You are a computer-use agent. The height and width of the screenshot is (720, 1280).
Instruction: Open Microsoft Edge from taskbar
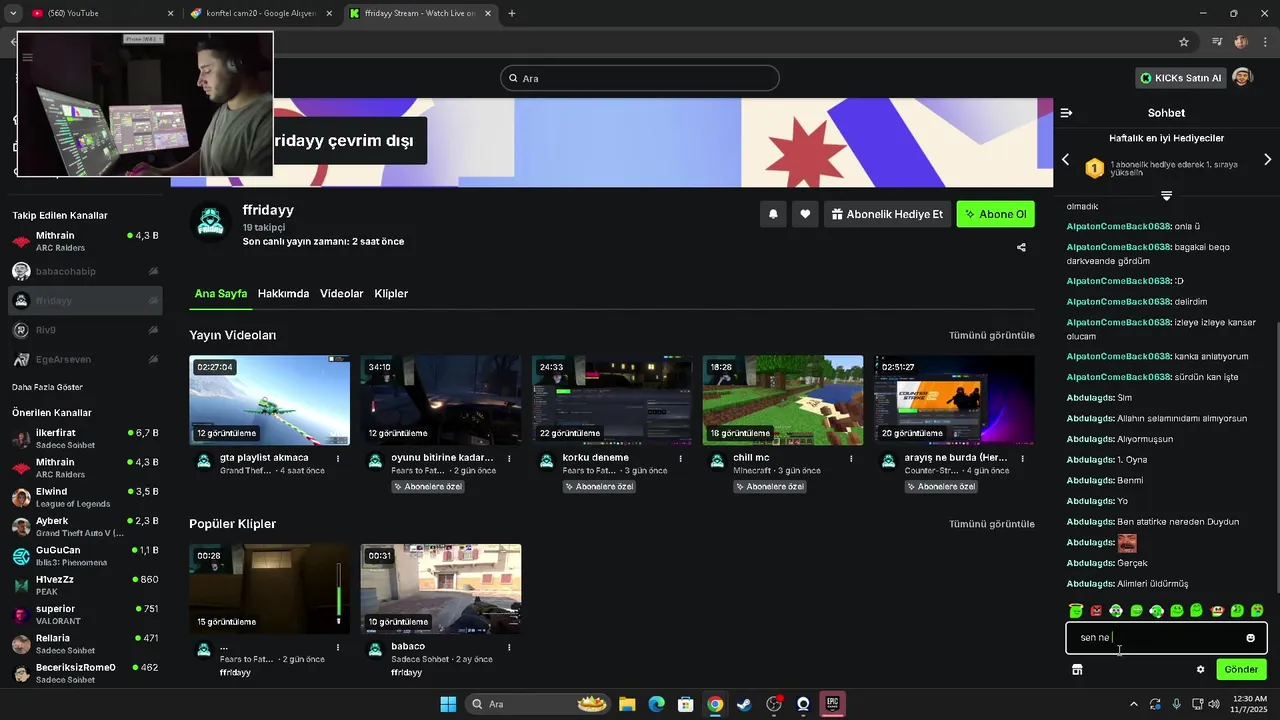pos(656,704)
